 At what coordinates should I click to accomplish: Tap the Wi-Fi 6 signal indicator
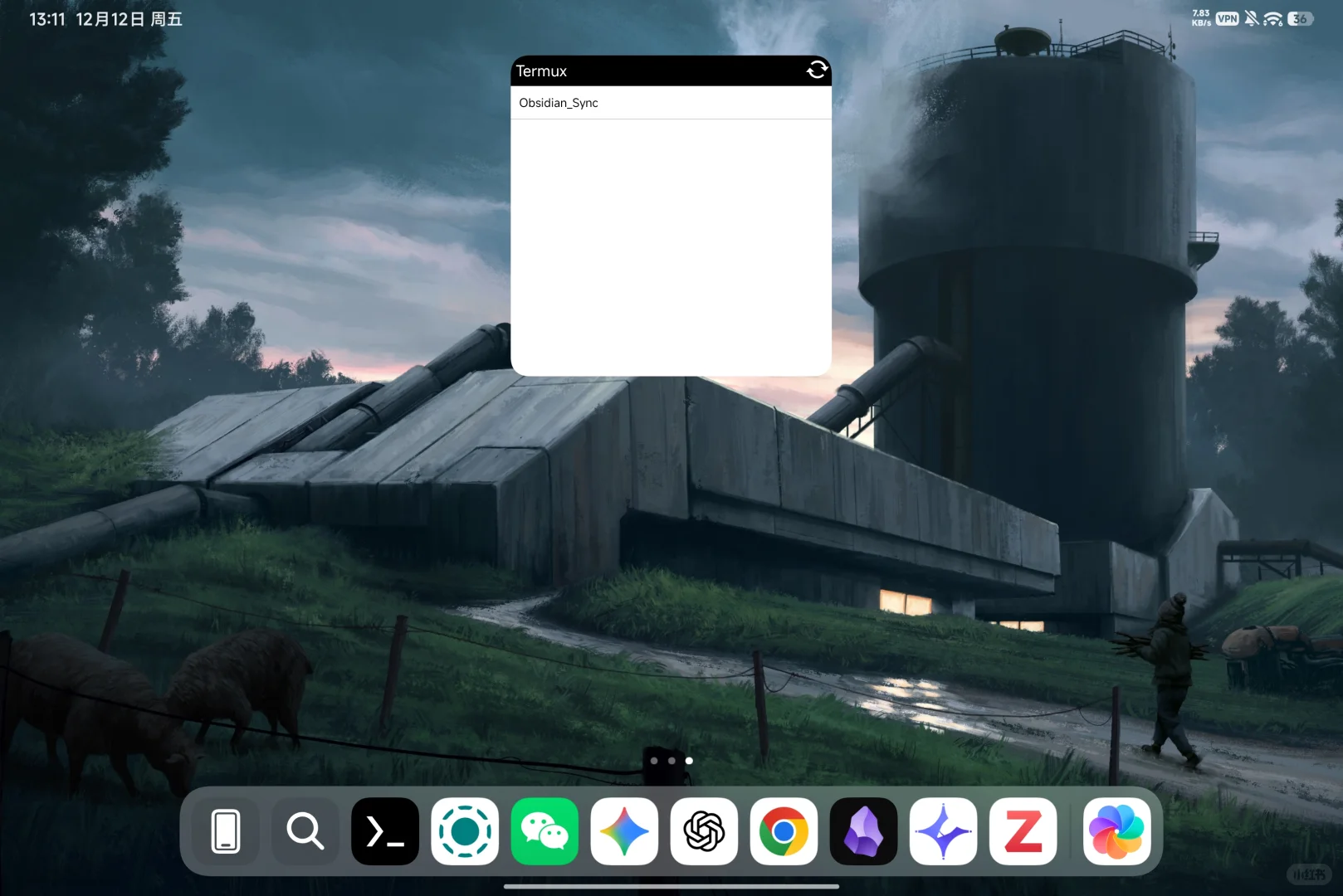point(1274,18)
